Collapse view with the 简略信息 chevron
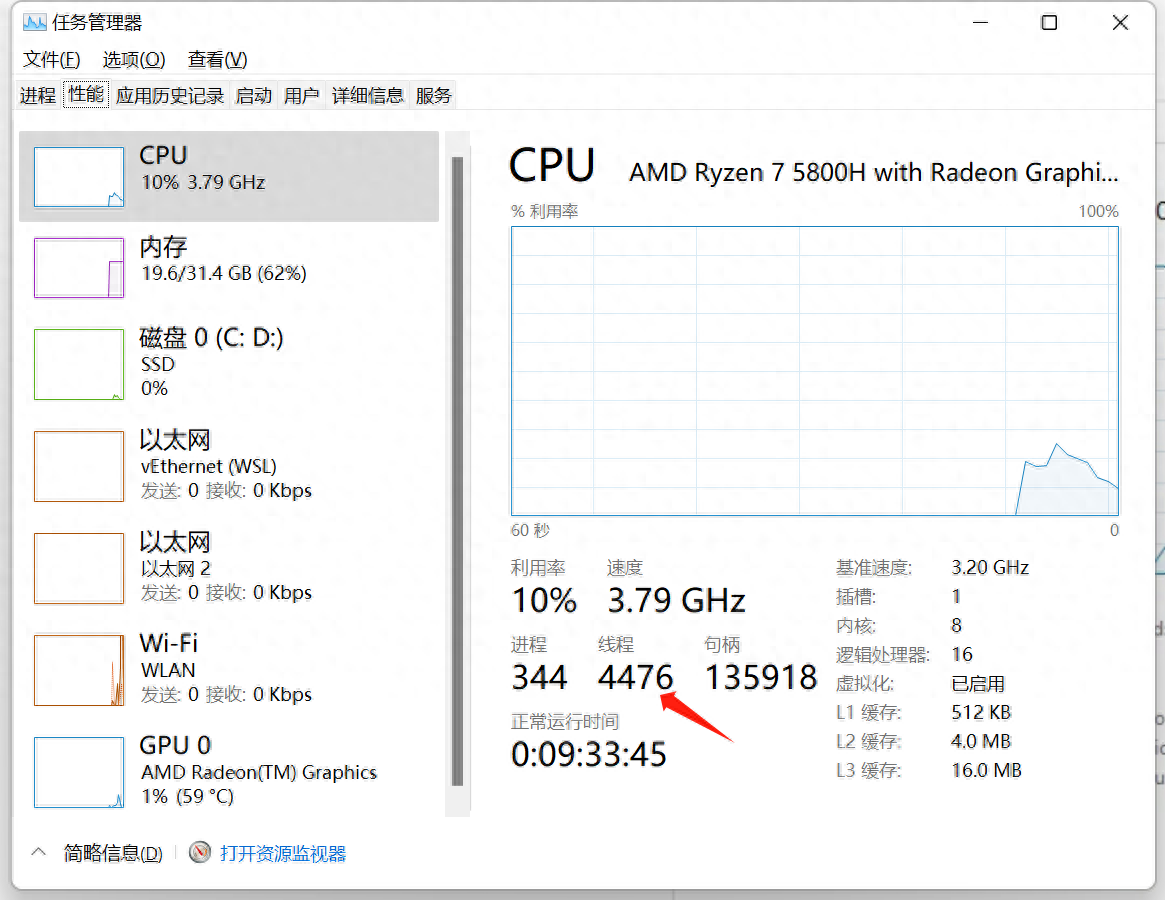The image size is (1165, 900). (x=39, y=852)
